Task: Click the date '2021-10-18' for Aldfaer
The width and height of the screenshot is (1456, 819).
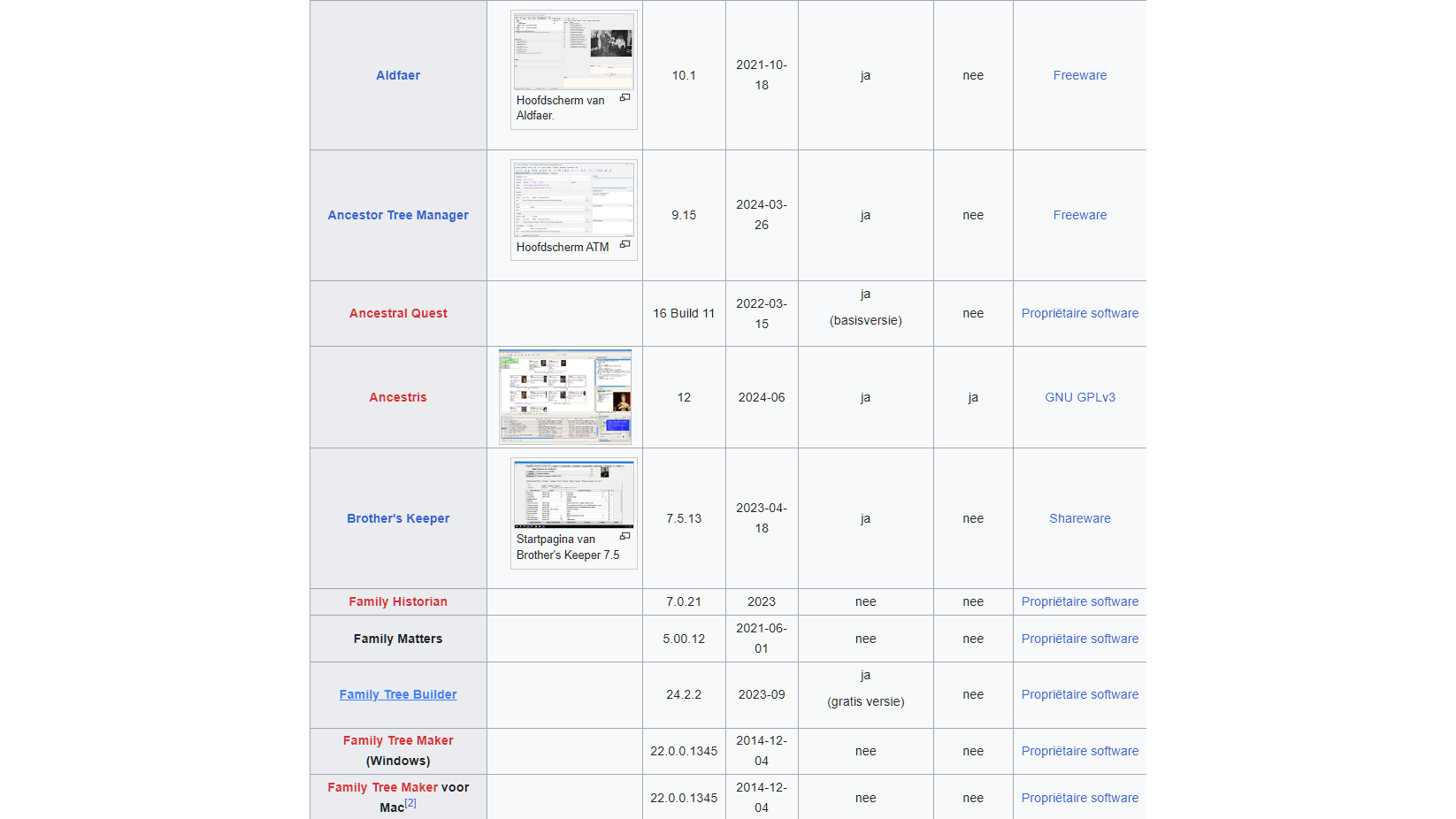Action: 762,75
